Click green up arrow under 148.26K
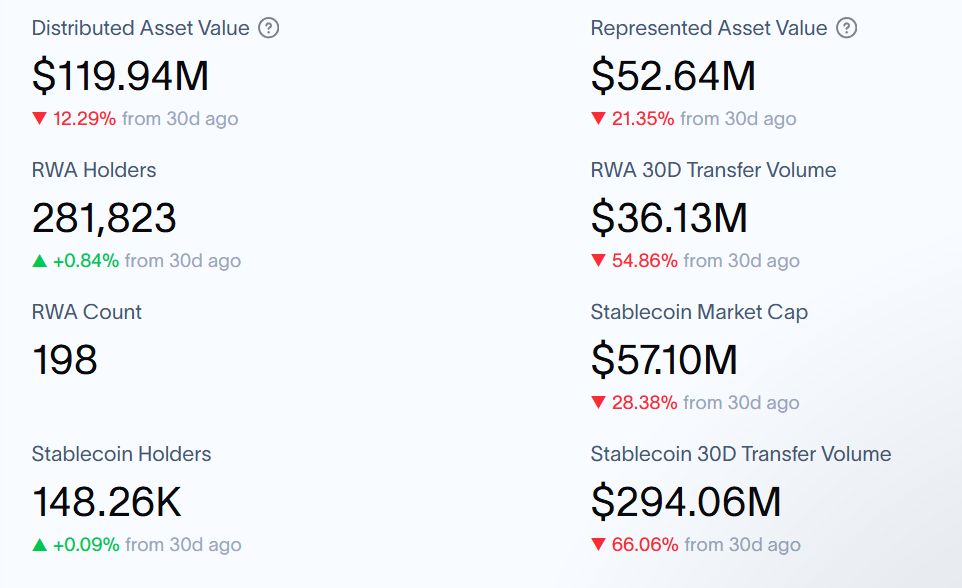Viewport: 962px width, 588px height. click(x=40, y=545)
